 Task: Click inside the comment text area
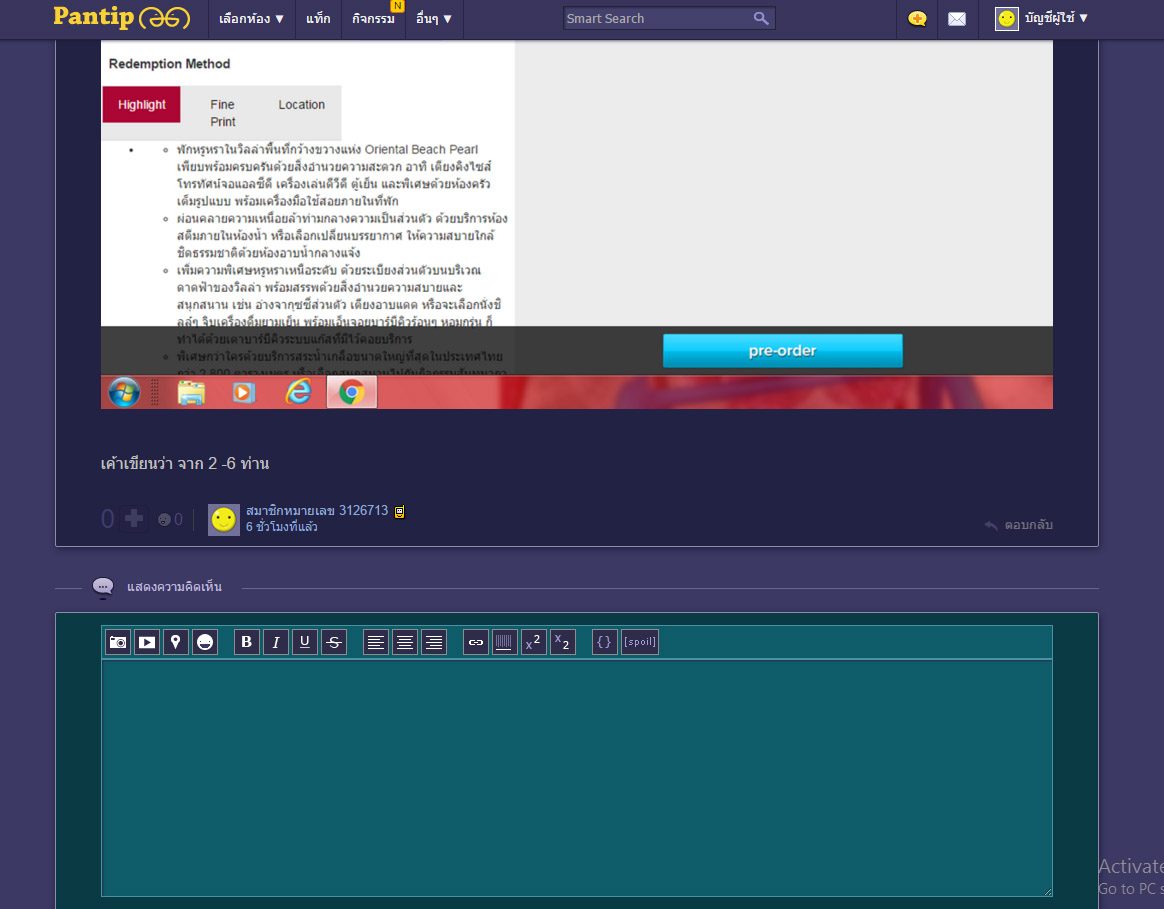(577, 778)
